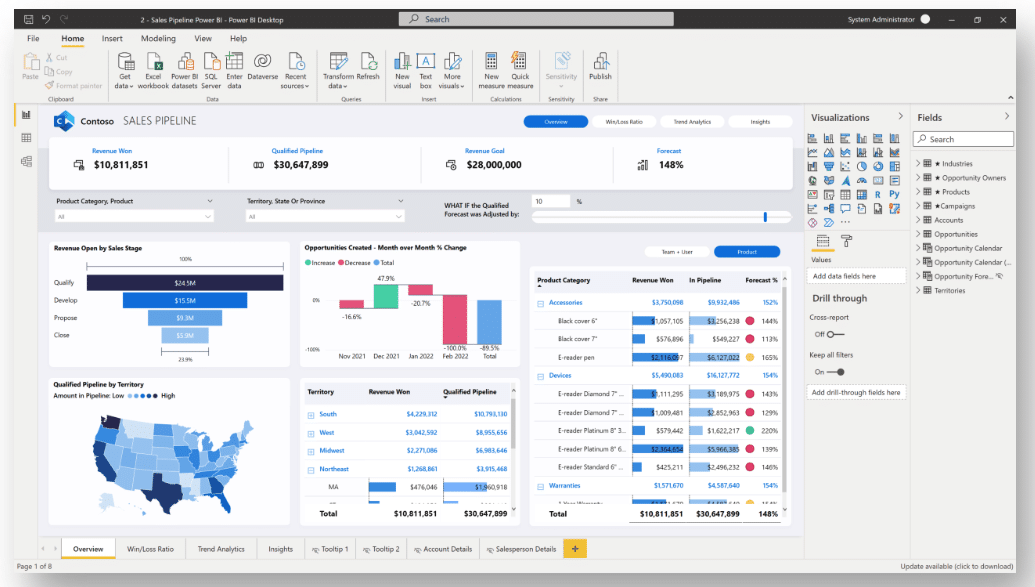Select the Team + User button

point(677,252)
